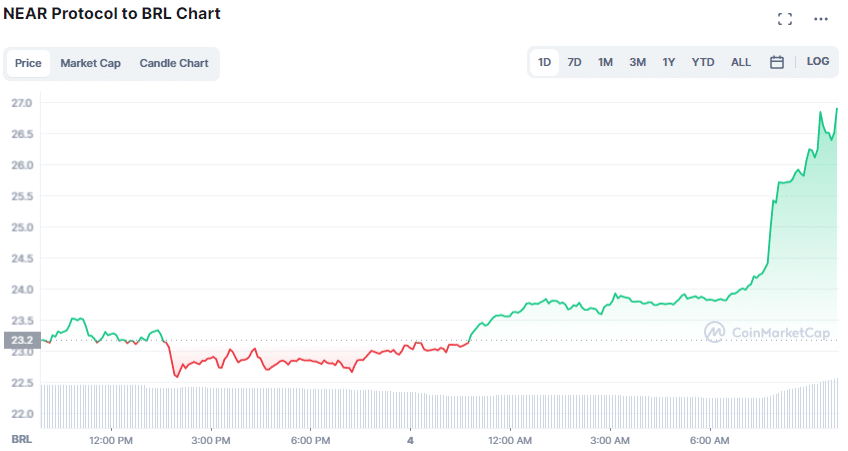This screenshot has height=451, width=848.
Task: Select the Price tab
Action: [28, 63]
